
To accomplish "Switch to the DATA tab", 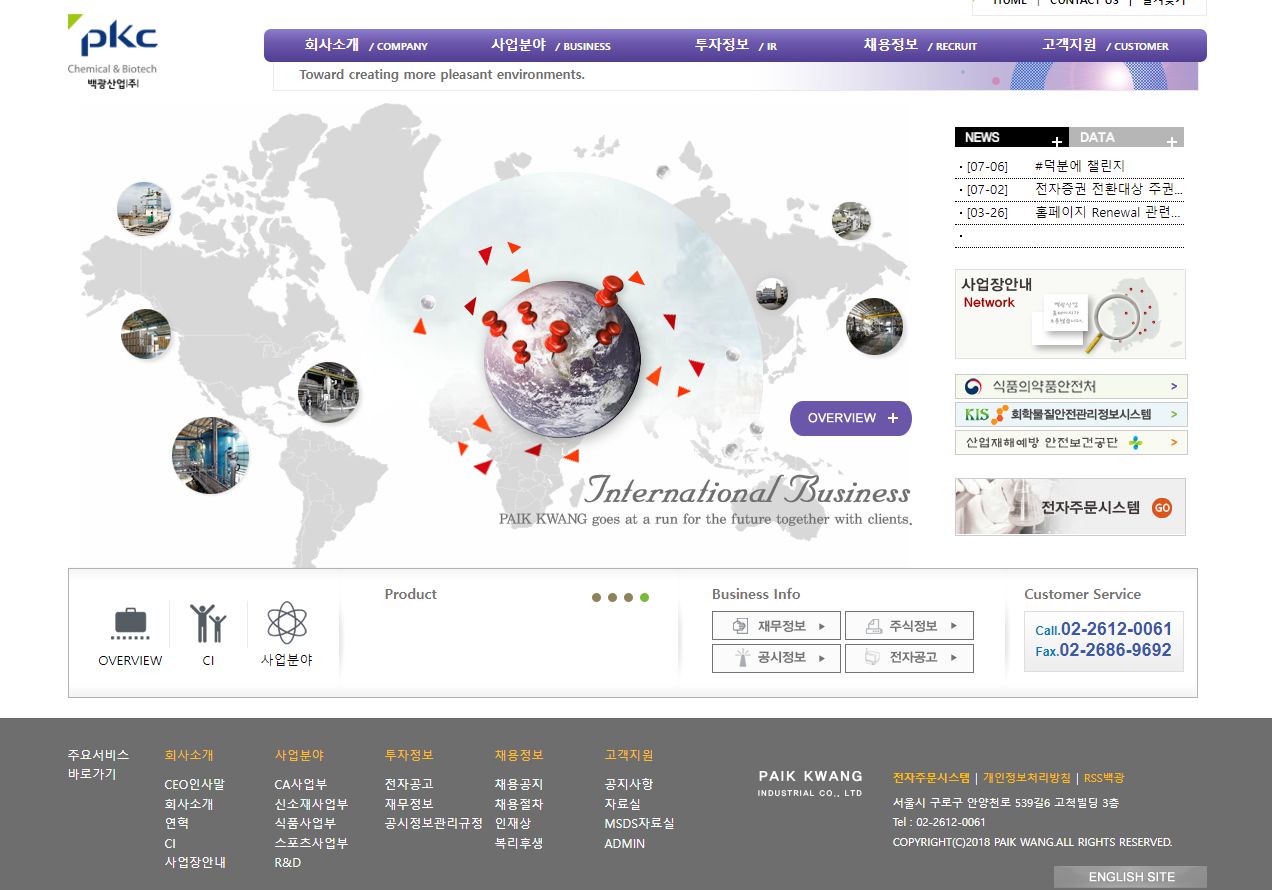I will 1126,137.
